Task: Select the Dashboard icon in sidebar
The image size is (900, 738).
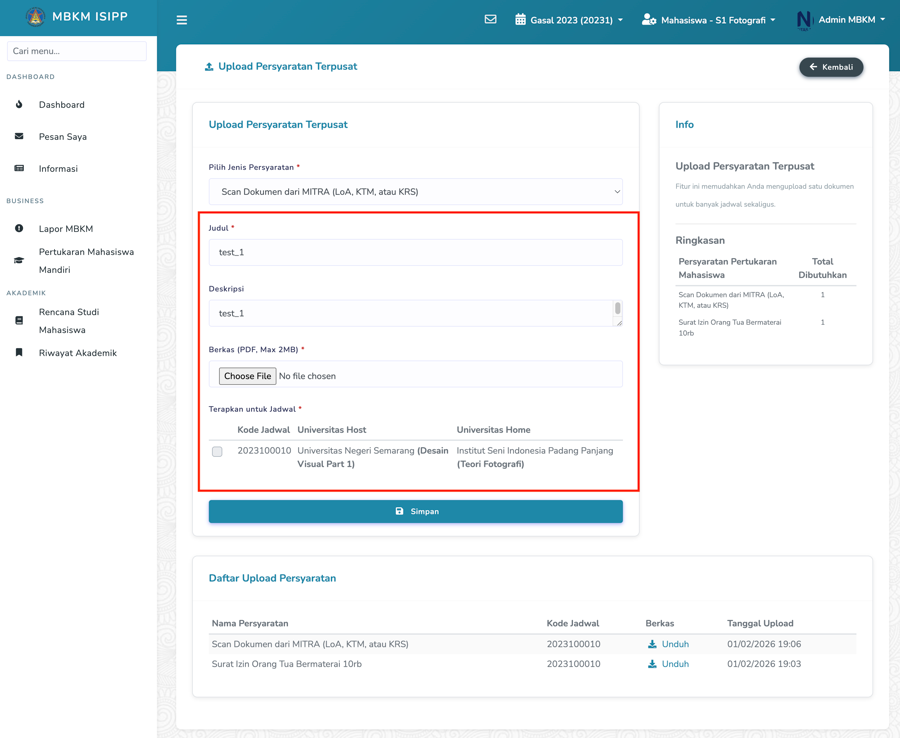Action: coord(18,104)
